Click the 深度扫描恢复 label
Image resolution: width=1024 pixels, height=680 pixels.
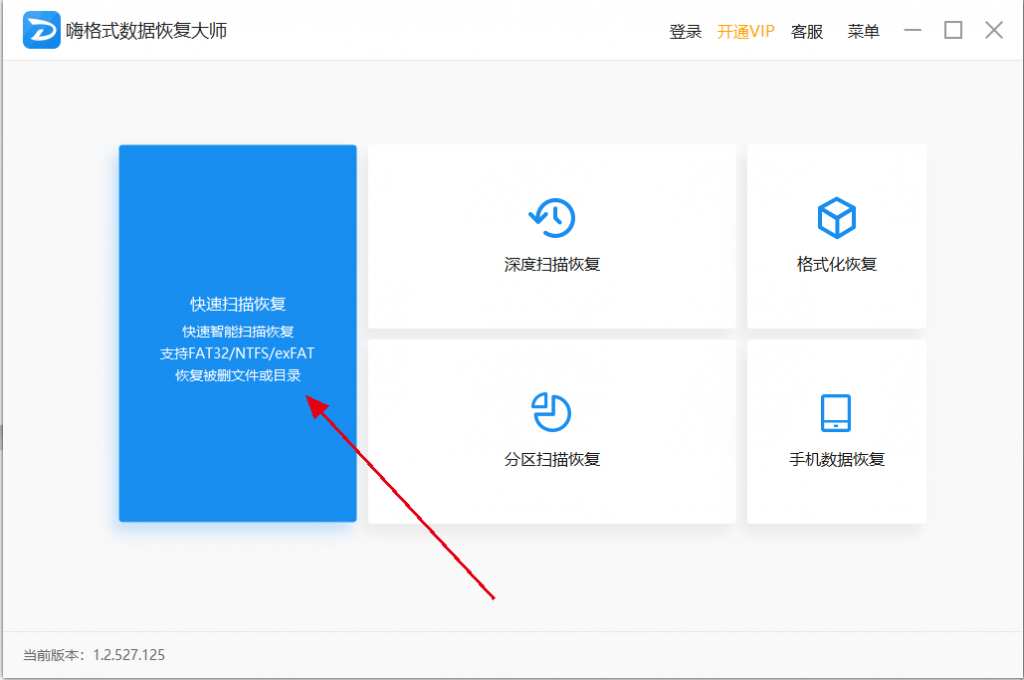click(552, 265)
